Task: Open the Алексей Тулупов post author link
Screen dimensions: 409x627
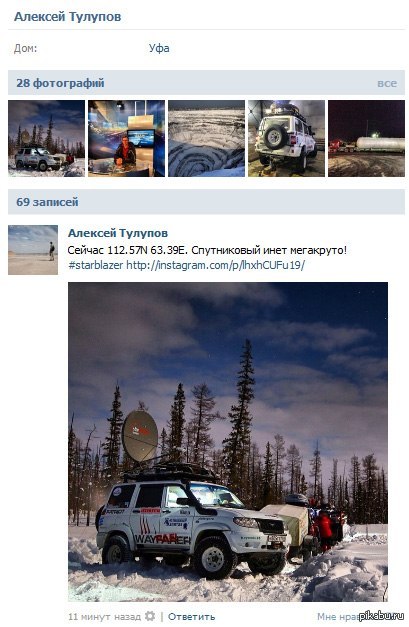Action: pos(118,233)
